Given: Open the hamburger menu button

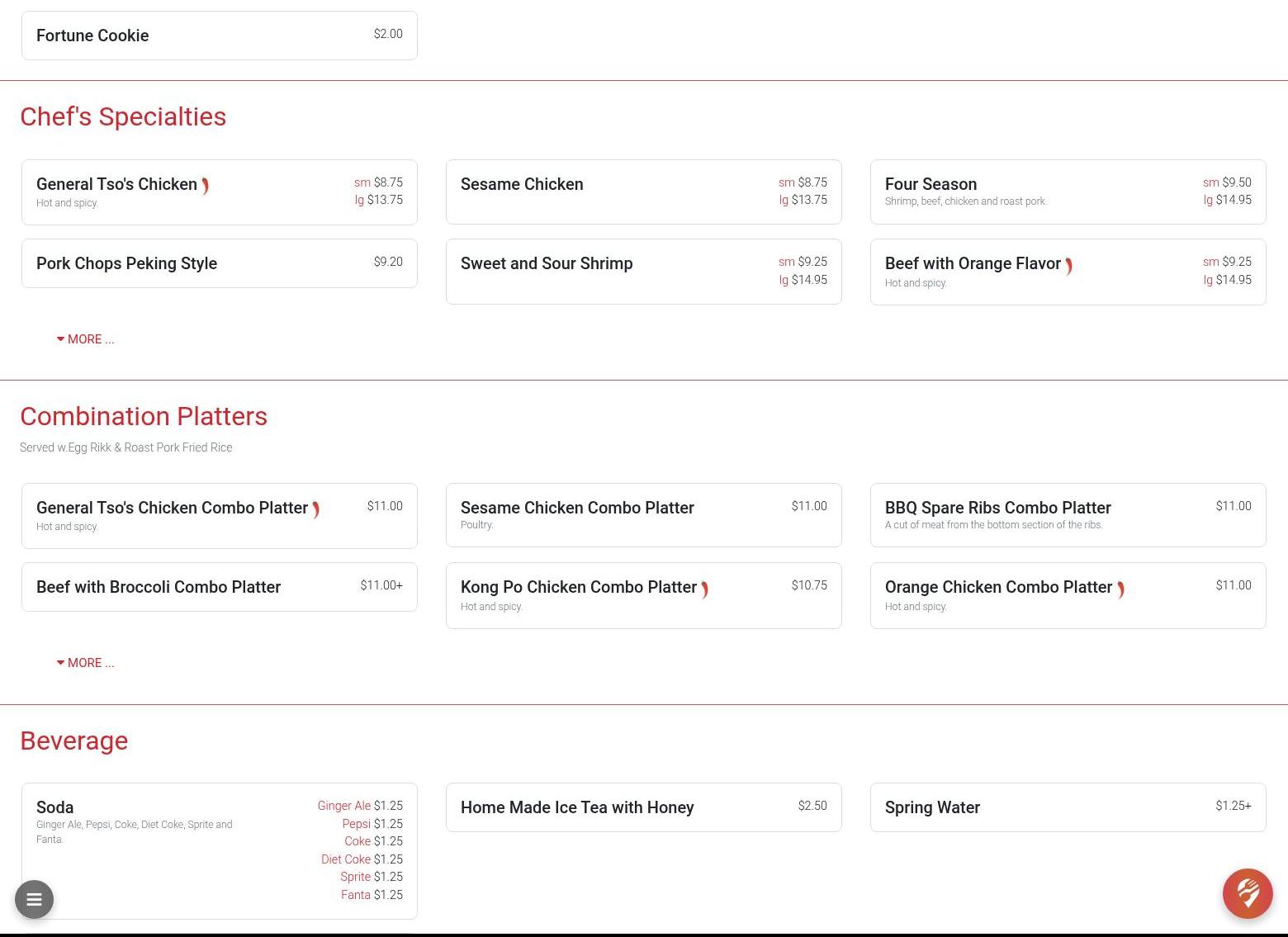Looking at the screenshot, I should 34,899.
